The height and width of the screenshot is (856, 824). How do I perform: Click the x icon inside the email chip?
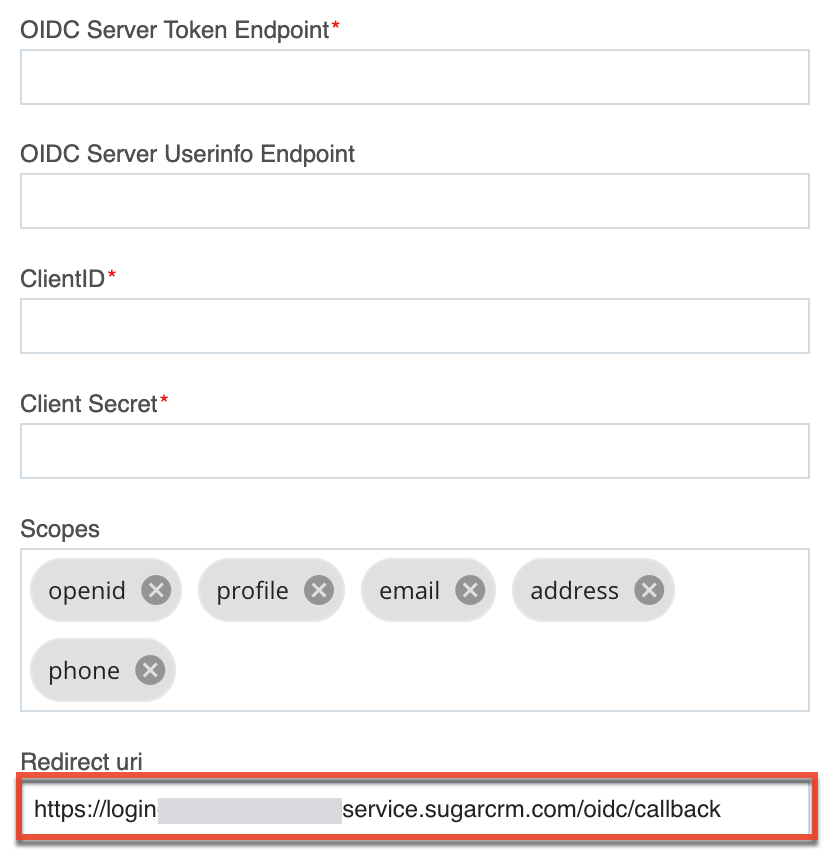point(470,590)
